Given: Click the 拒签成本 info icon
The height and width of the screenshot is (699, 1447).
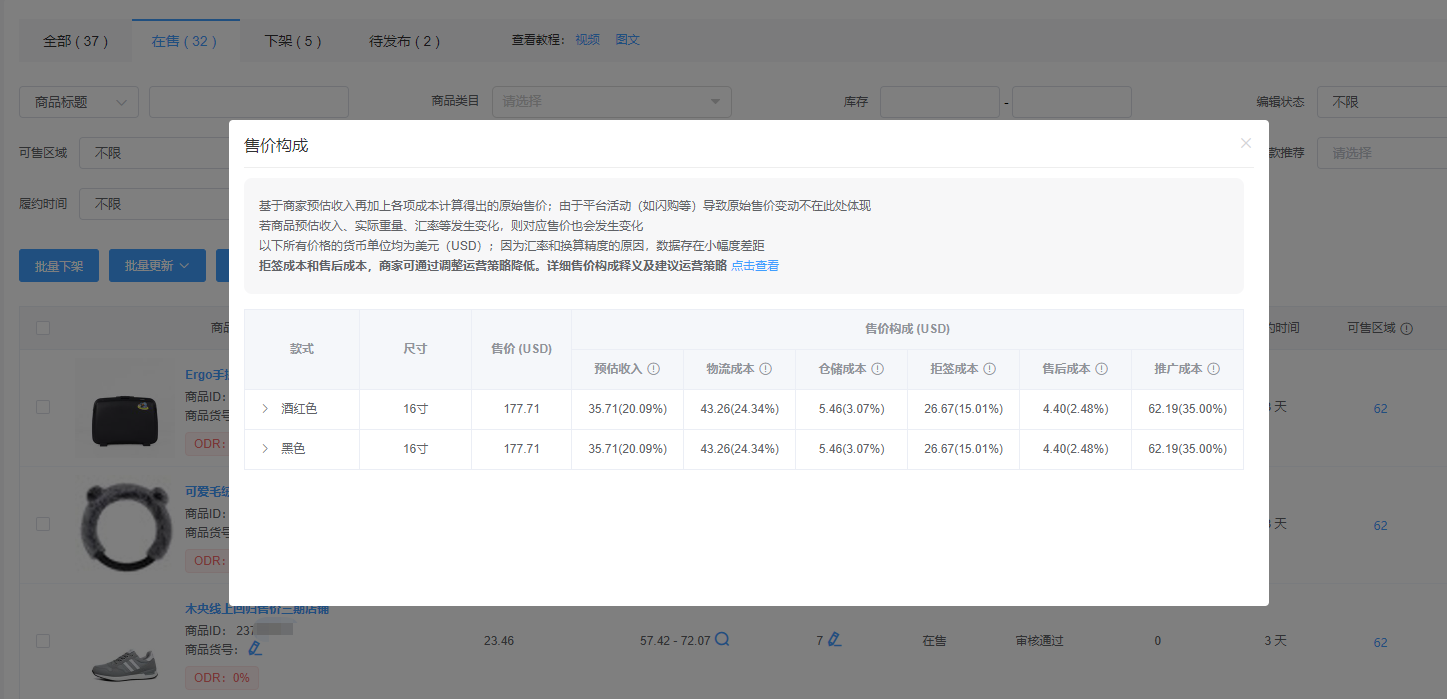Looking at the screenshot, I should coord(991,368).
